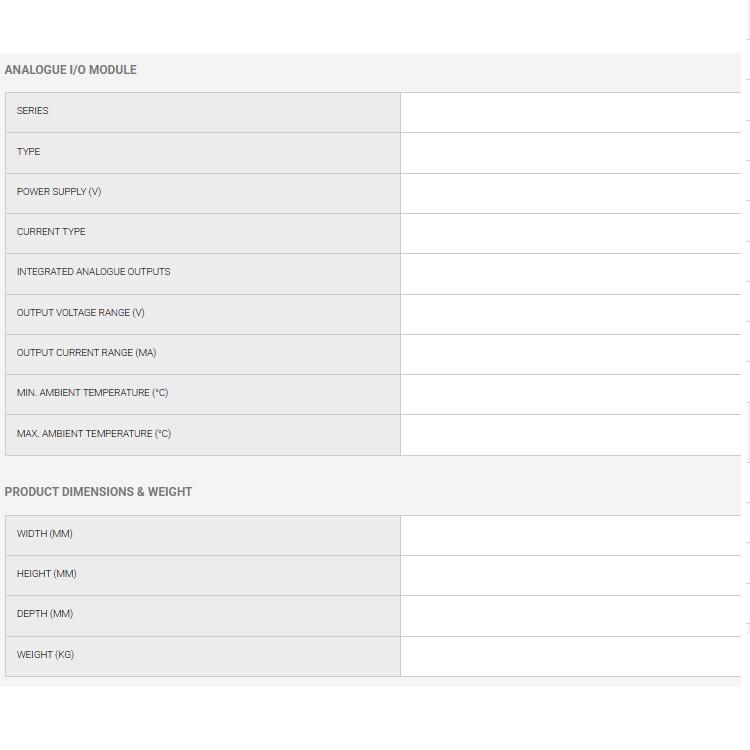Select the value cell beside WEIGHT (KG)
The height and width of the screenshot is (750, 750).
571,656
